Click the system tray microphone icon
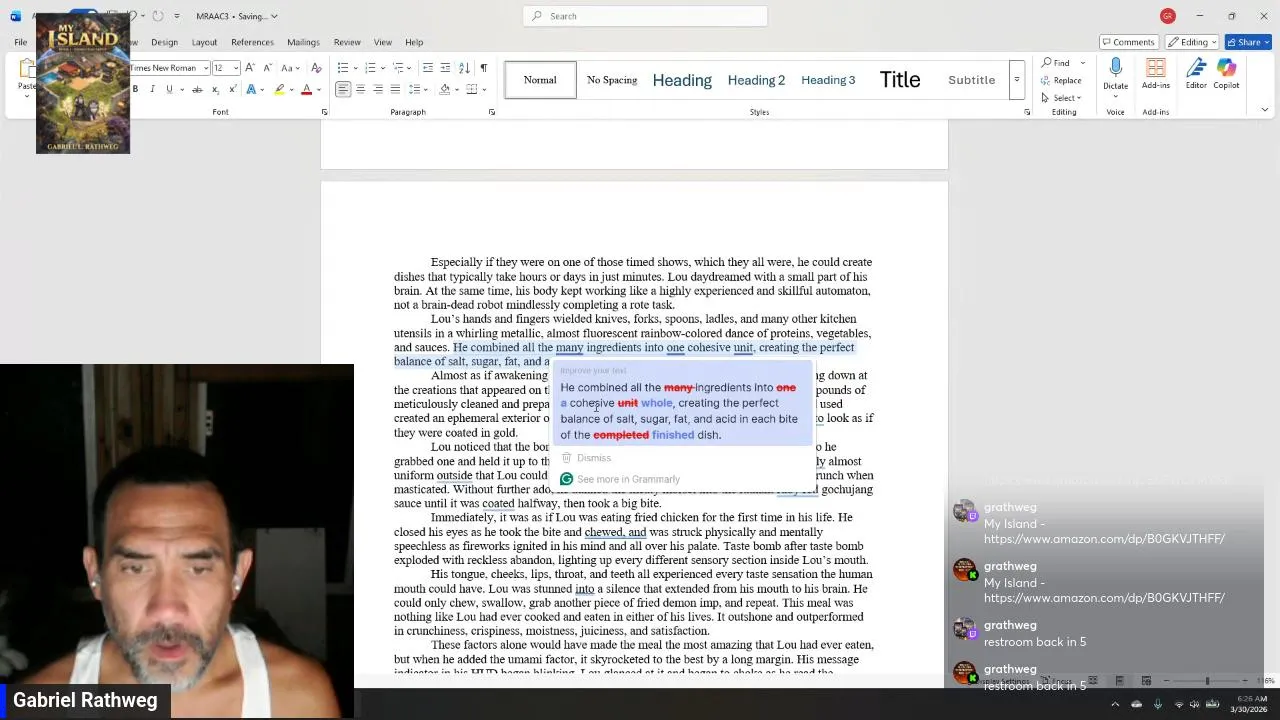1280x720 pixels. [x=1158, y=704]
